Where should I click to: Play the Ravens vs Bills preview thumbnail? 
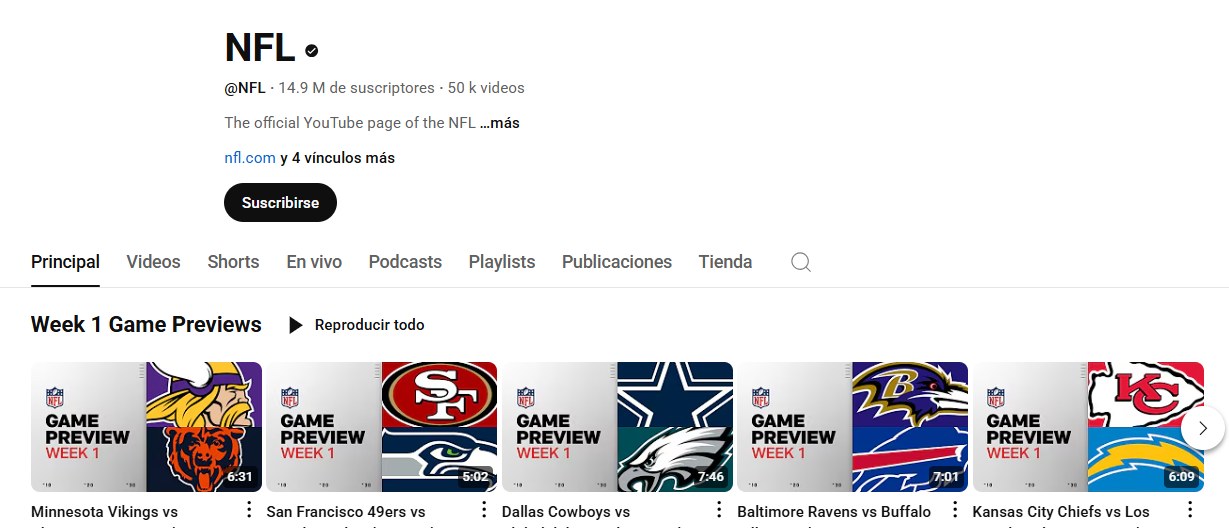tap(852, 427)
